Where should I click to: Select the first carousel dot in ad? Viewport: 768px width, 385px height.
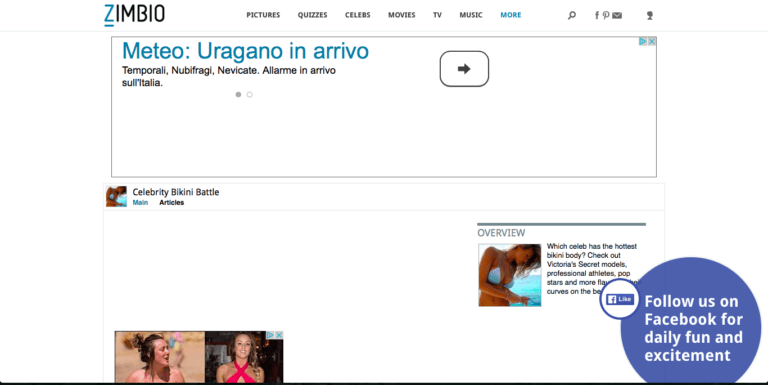238,95
